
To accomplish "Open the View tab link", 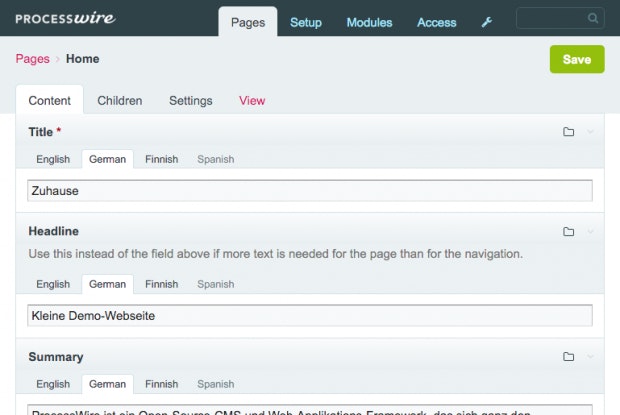I will point(252,100).
